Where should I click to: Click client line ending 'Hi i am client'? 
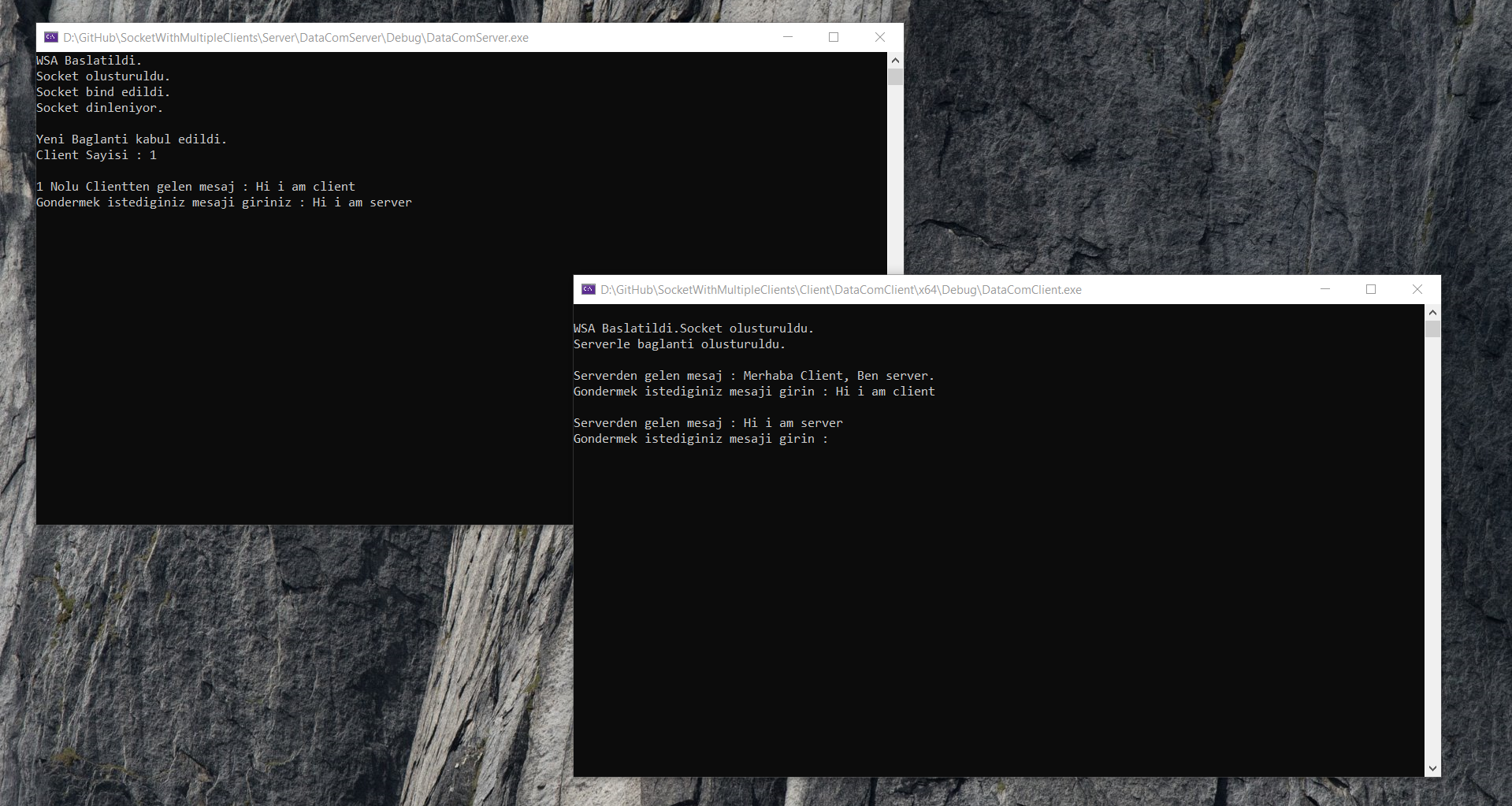click(754, 392)
